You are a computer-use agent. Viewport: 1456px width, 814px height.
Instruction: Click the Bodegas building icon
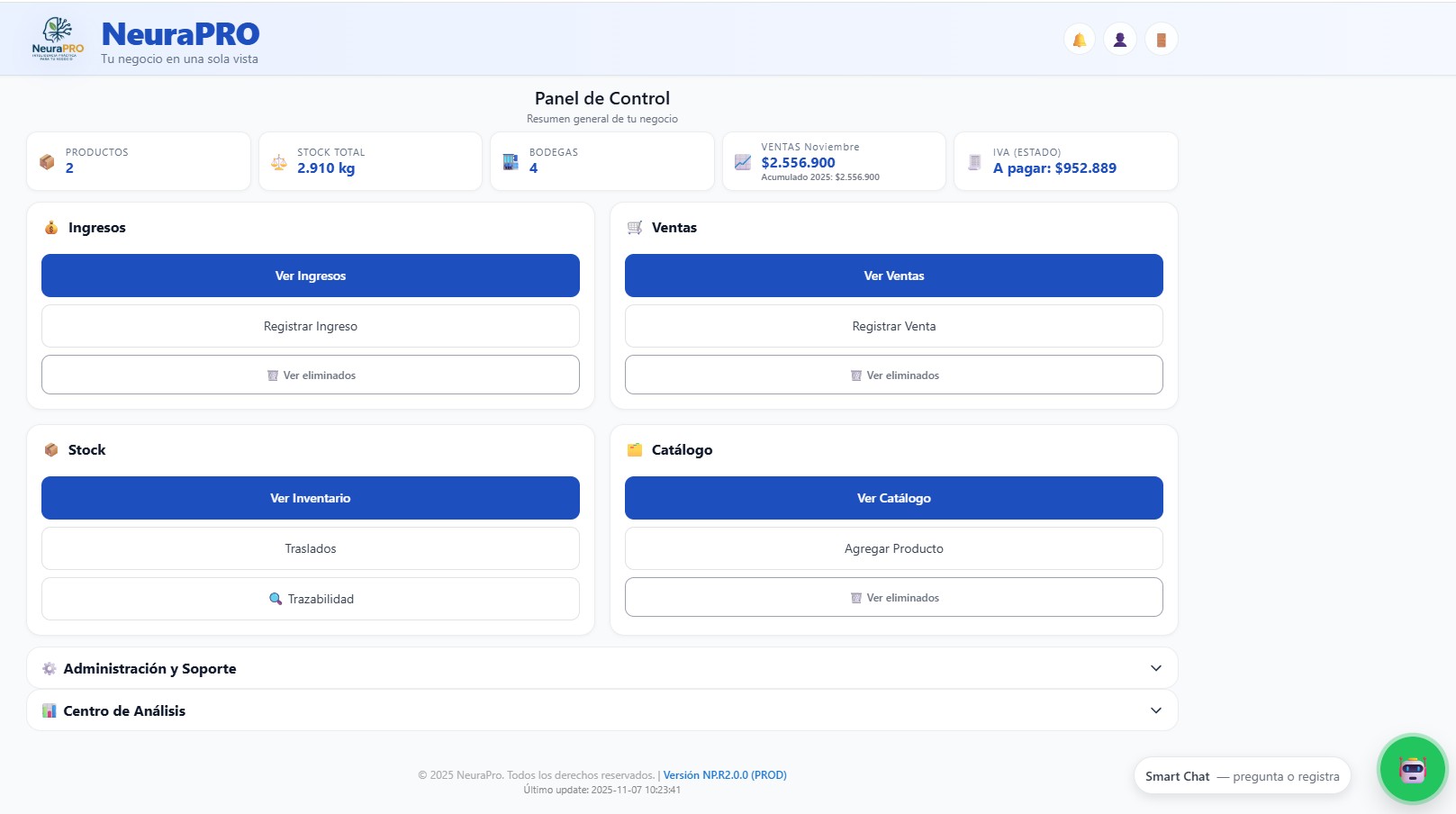[511, 161]
